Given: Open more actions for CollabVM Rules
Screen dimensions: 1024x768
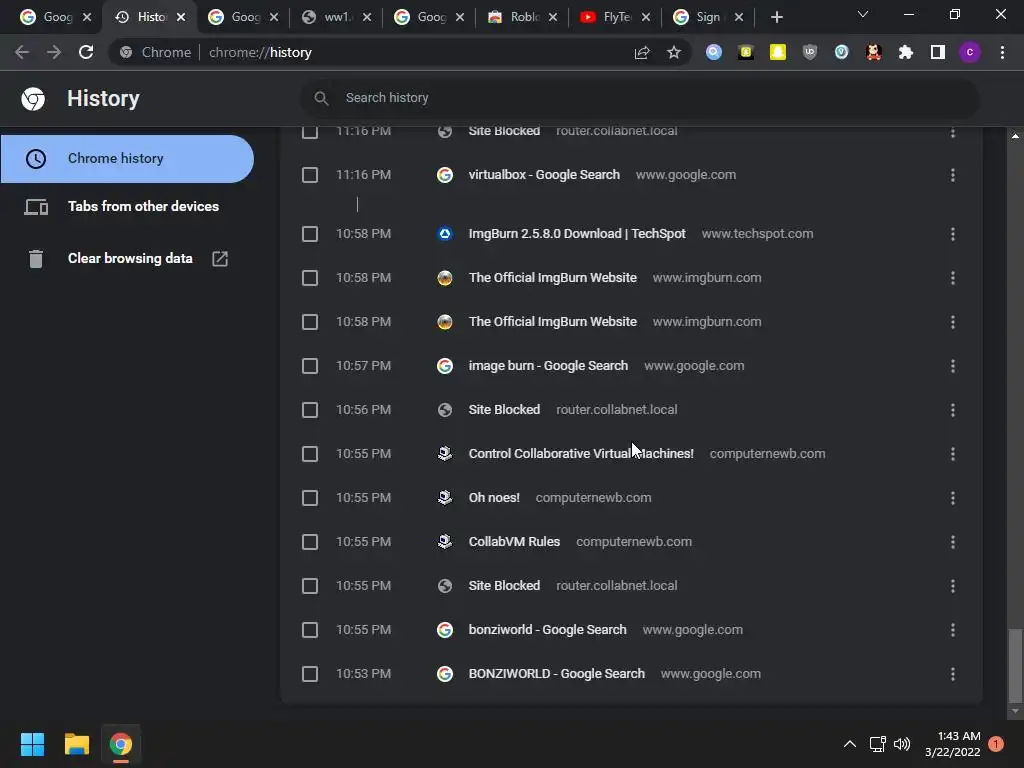Looking at the screenshot, I should (953, 542).
